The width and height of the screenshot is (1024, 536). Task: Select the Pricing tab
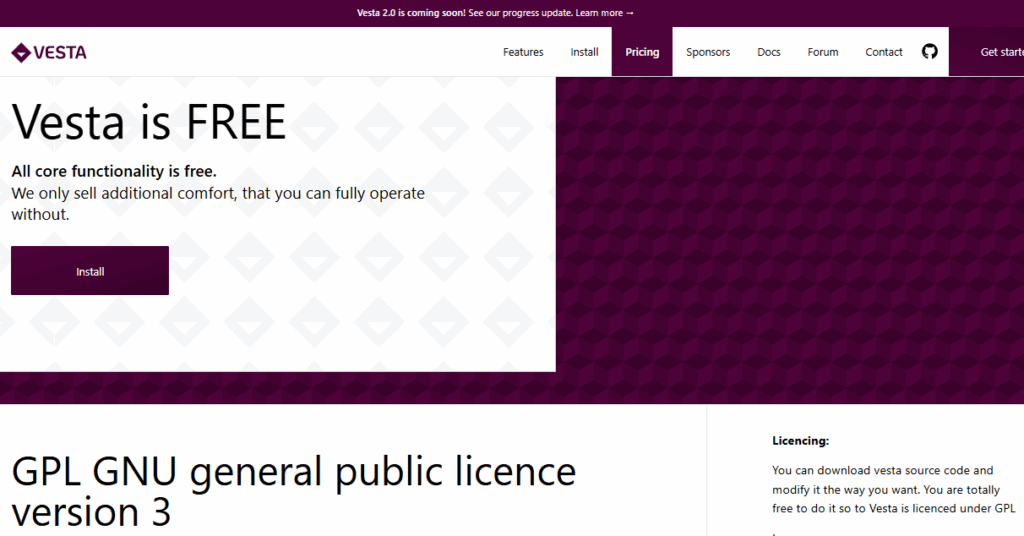click(x=642, y=52)
